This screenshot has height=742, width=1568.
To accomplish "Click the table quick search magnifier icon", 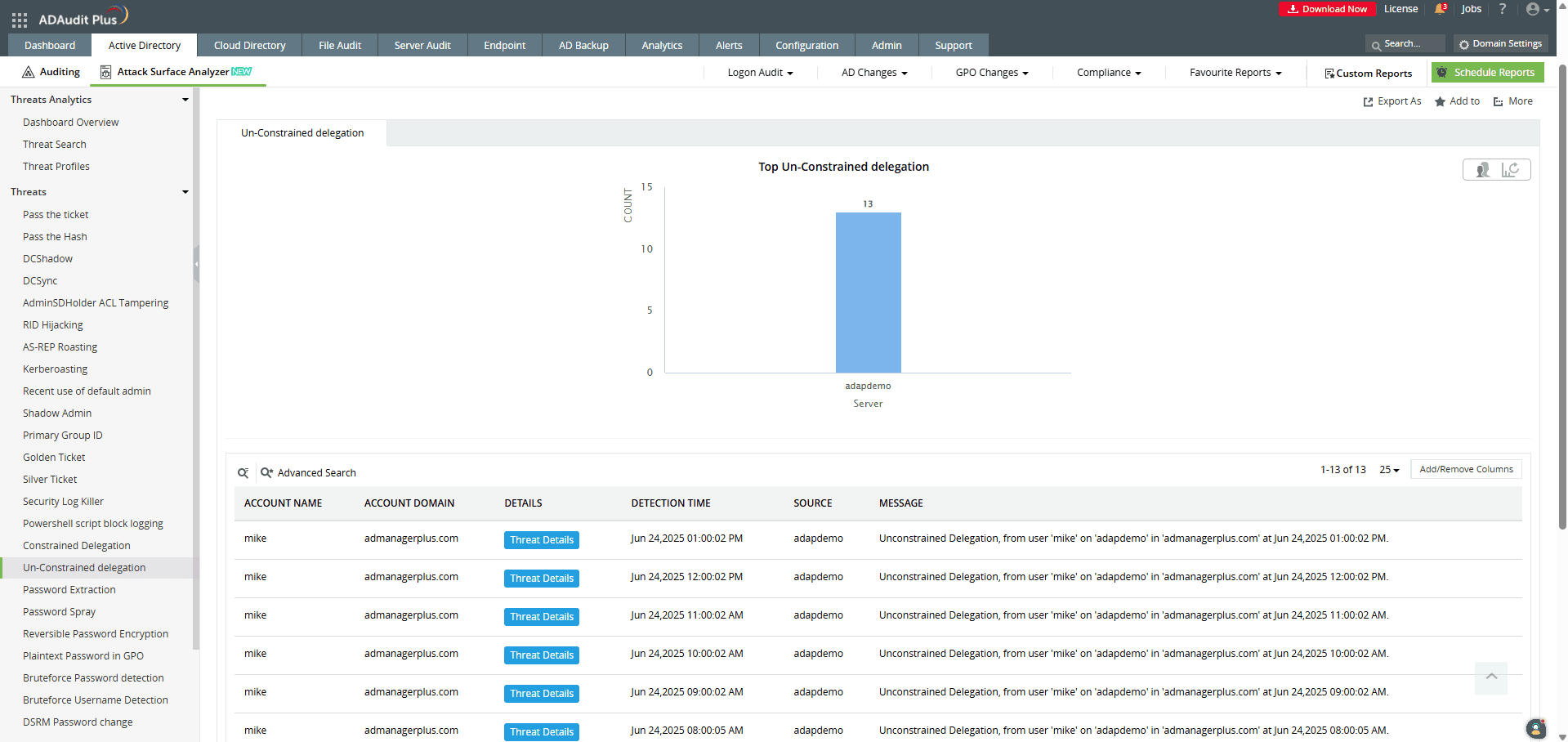I will pos(243,473).
